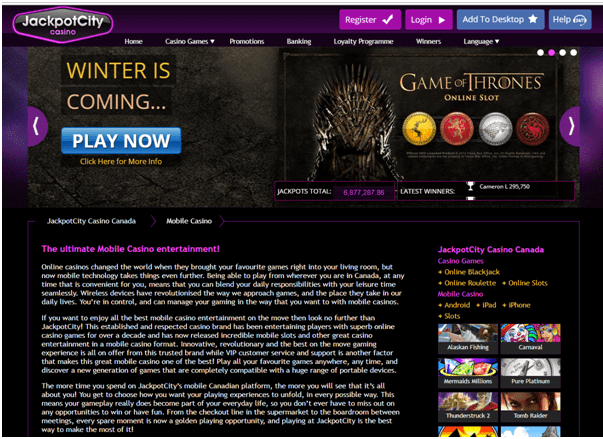Image resolution: width=603 pixels, height=439 pixels.
Task: Expand the Casino Games dropdown menu
Action: point(190,42)
